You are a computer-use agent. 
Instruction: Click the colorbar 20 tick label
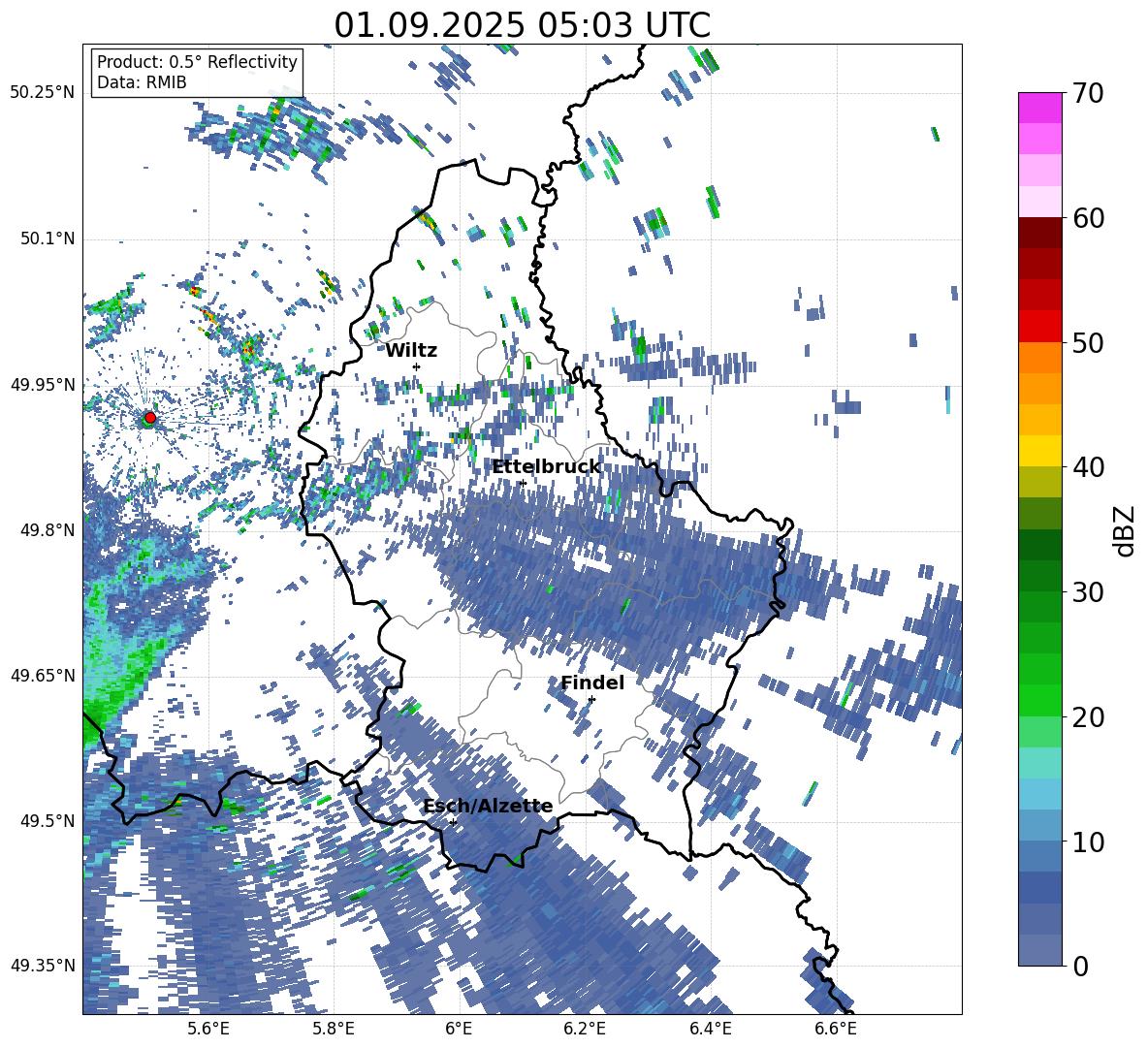point(1088,717)
